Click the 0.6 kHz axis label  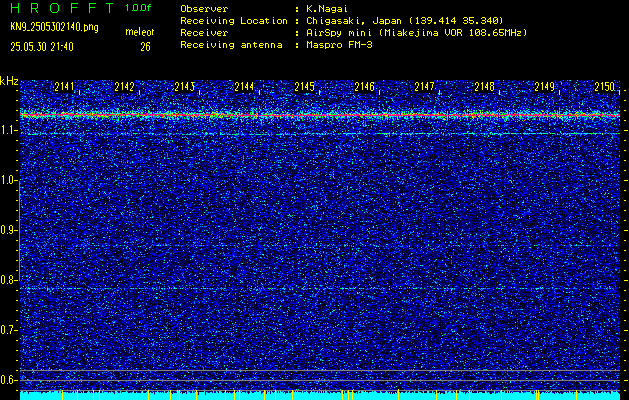8,380
